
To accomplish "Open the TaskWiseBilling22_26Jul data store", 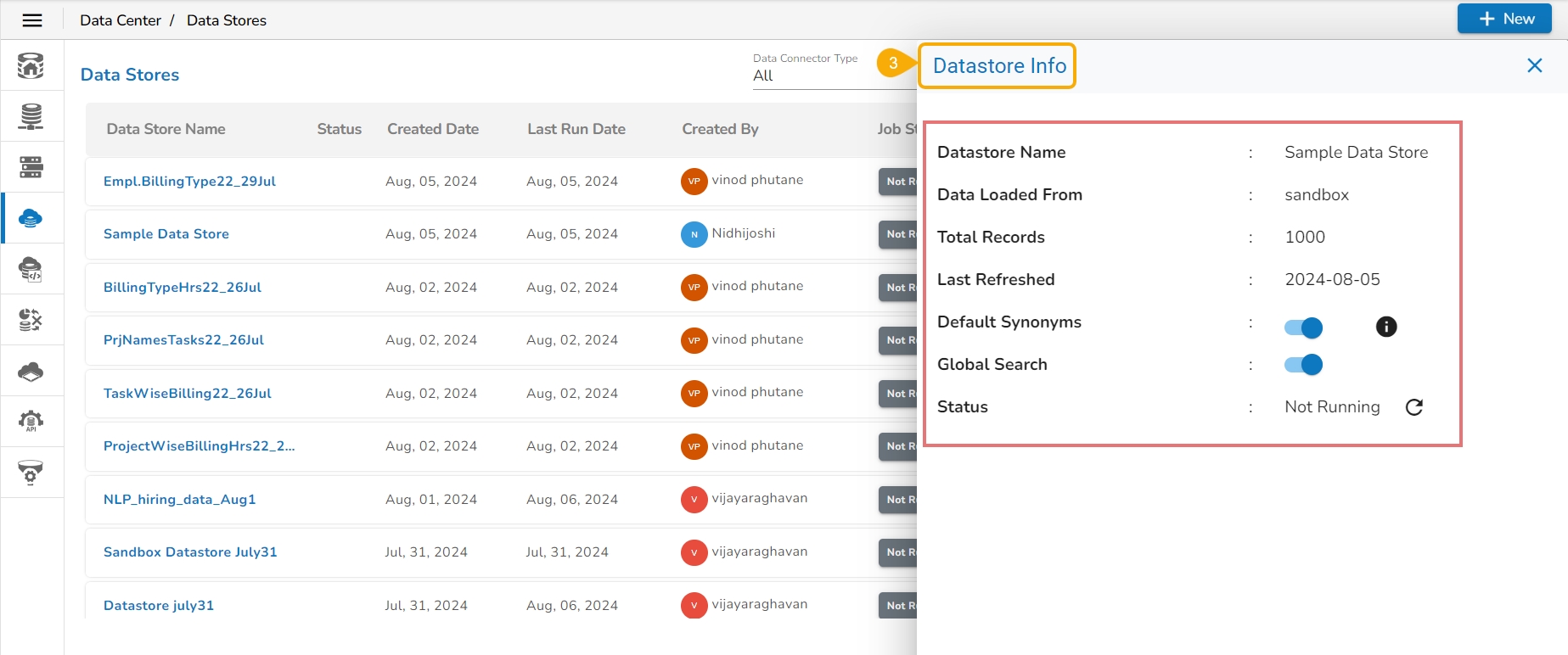I will (188, 394).
